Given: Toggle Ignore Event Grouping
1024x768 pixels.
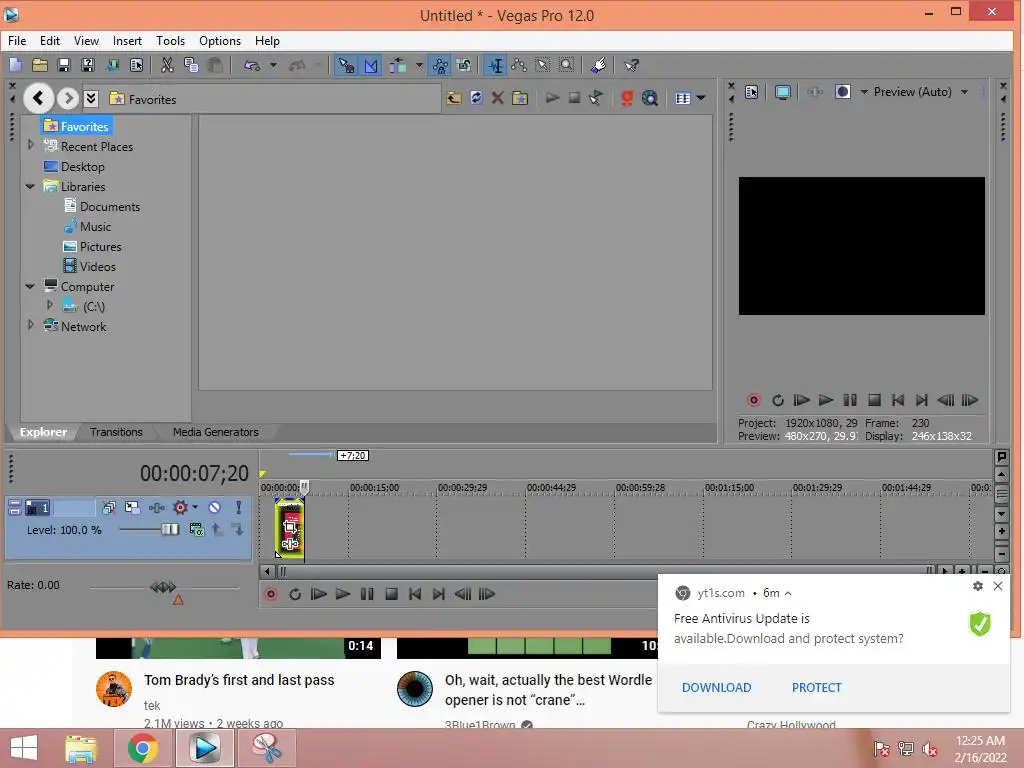Looking at the screenshot, I should [464, 65].
